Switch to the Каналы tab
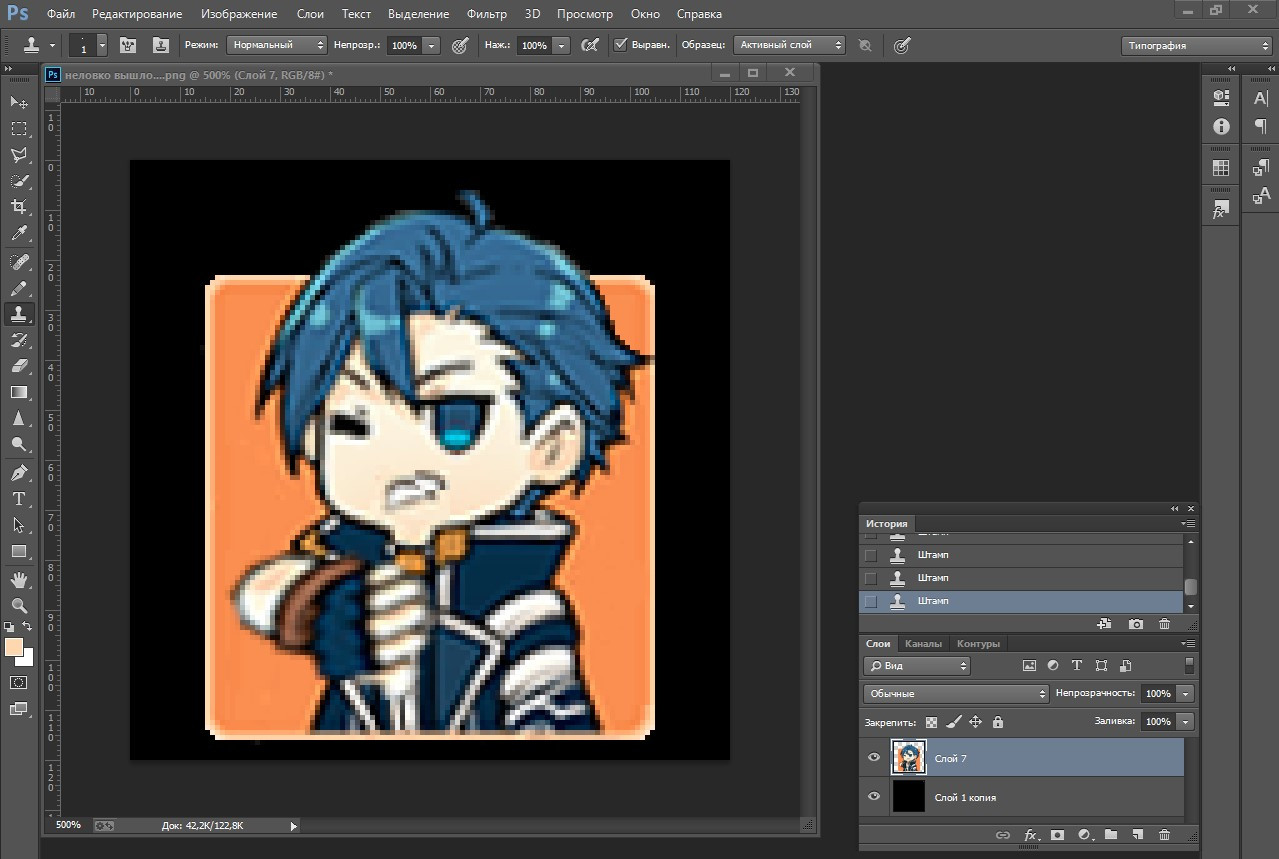This screenshot has height=859, width=1279. tap(923, 644)
